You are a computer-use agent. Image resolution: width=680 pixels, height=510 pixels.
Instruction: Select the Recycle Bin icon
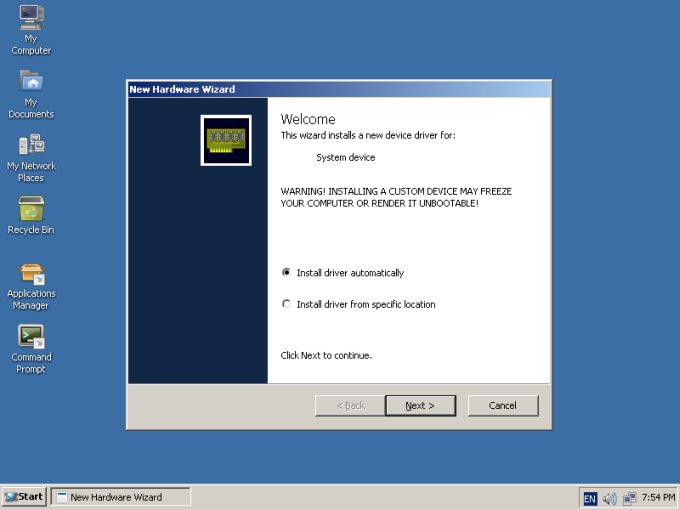(x=31, y=209)
